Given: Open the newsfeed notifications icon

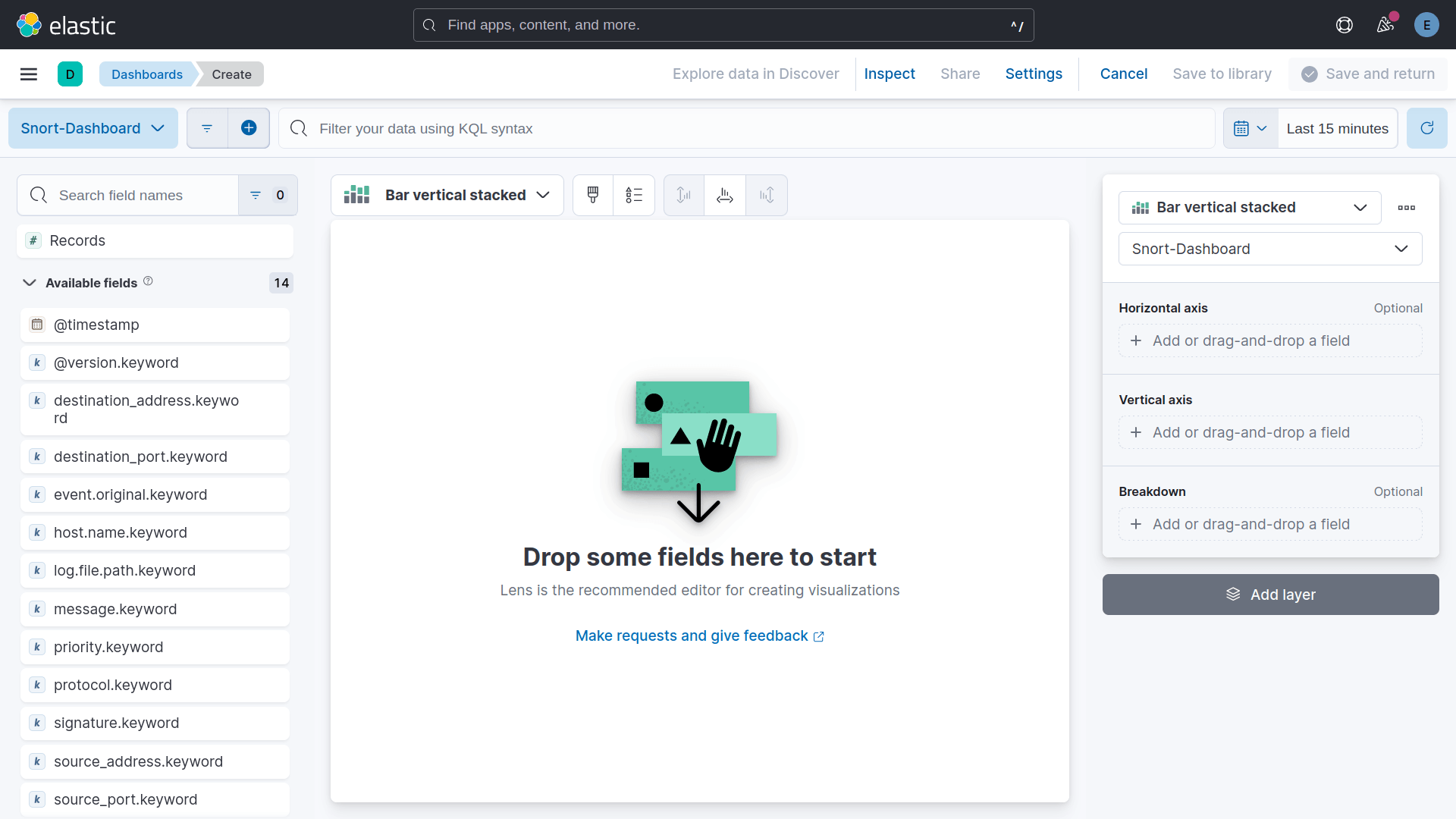Looking at the screenshot, I should tap(1385, 25).
